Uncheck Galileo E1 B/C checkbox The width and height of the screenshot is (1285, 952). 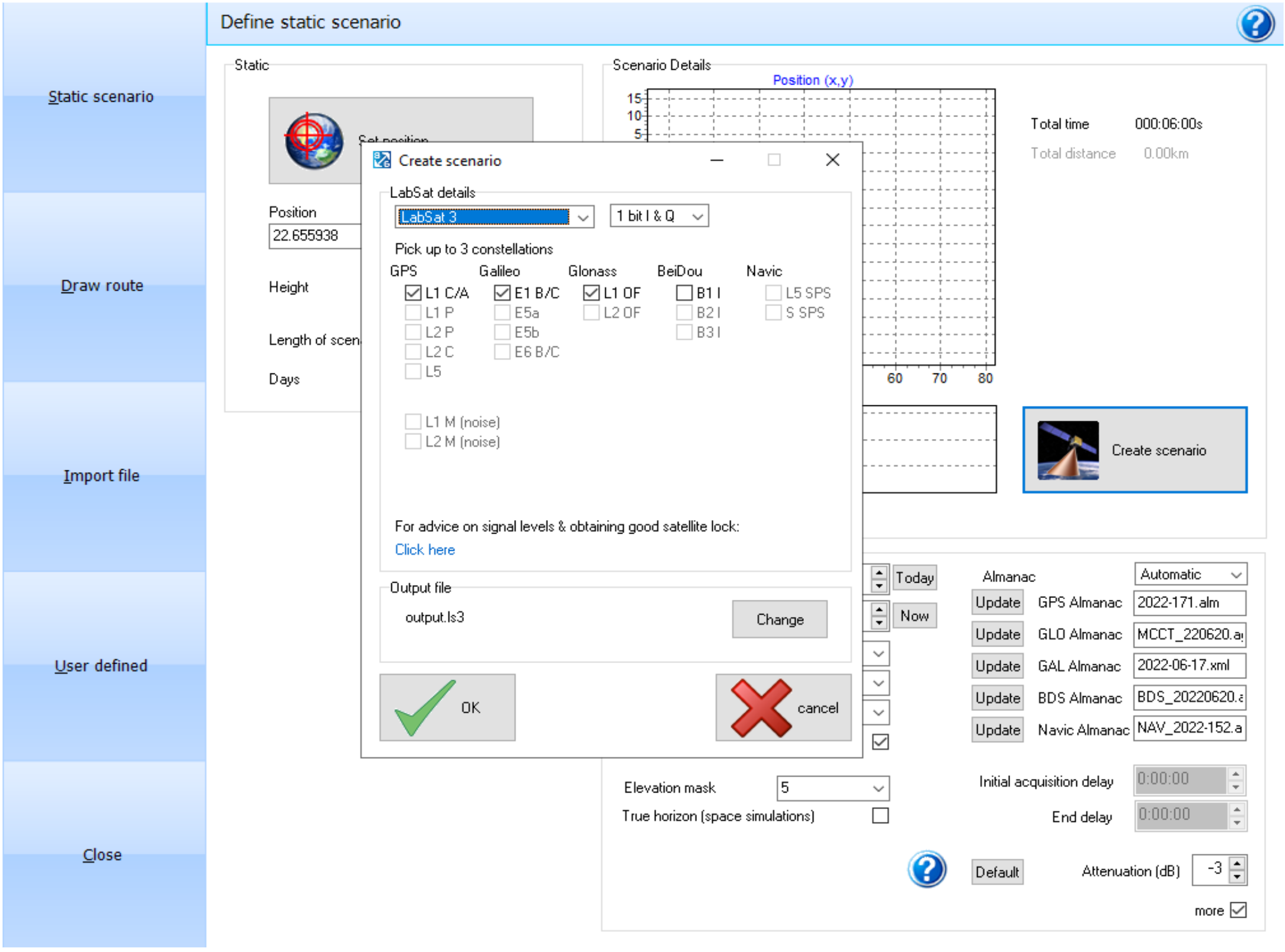pyautogui.click(x=502, y=293)
